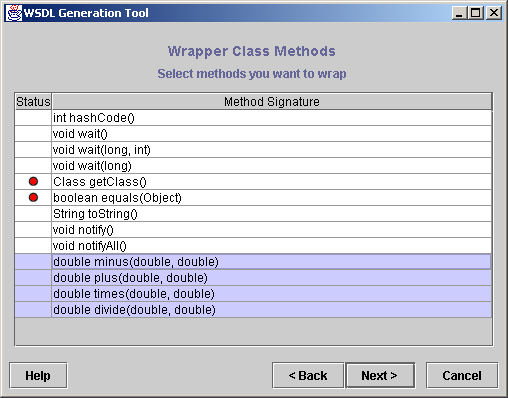Go to previous step with Back button
The width and height of the screenshot is (508, 398).
click(308, 376)
